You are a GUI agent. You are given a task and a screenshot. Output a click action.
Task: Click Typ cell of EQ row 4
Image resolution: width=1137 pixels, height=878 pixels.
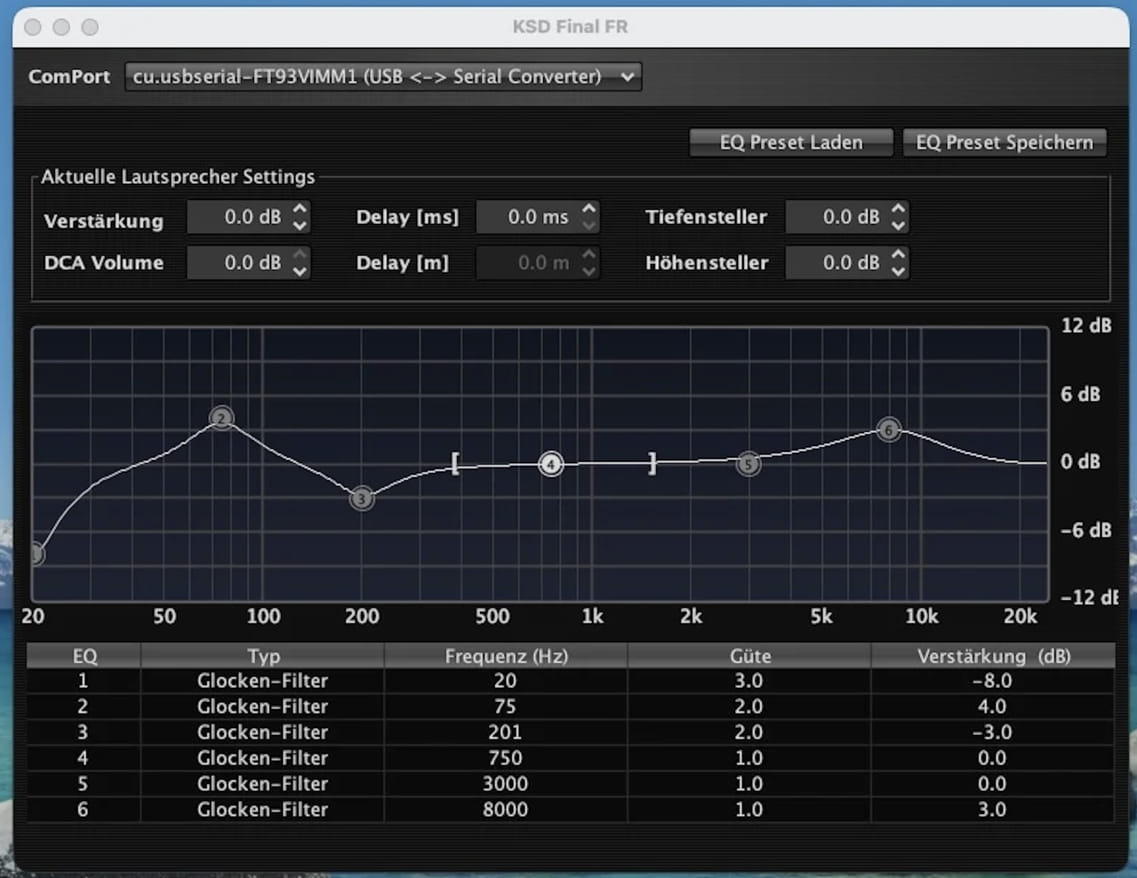(262, 758)
